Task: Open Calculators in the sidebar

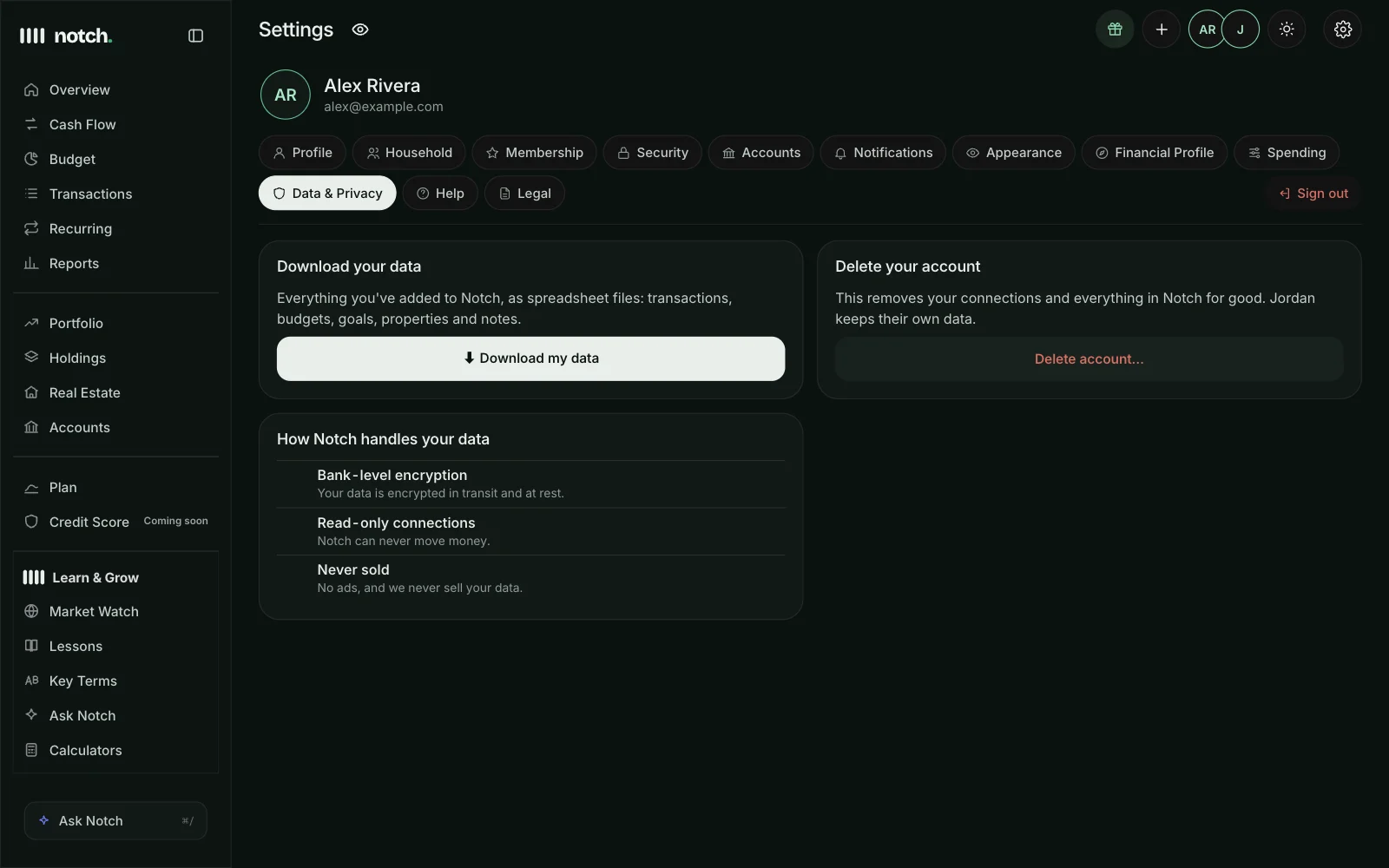Action: (116, 750)
